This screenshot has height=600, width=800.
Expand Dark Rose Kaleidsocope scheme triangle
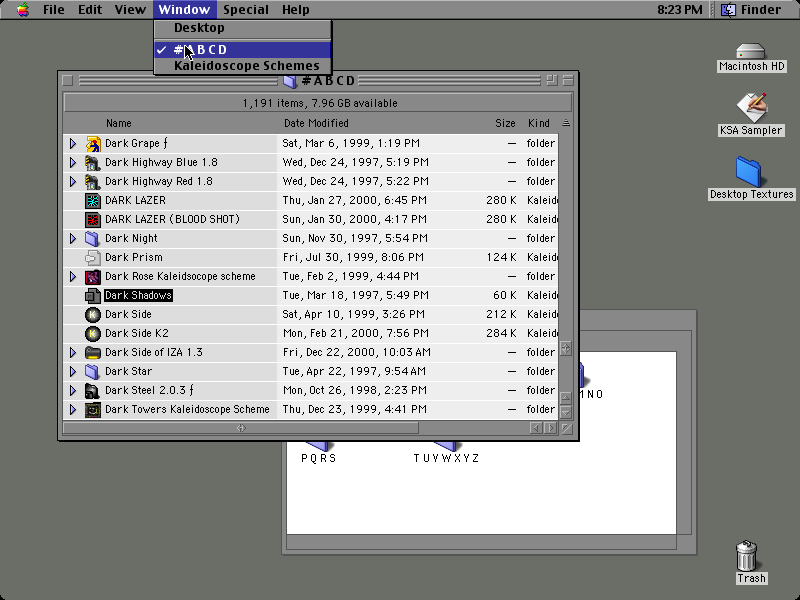72,277
